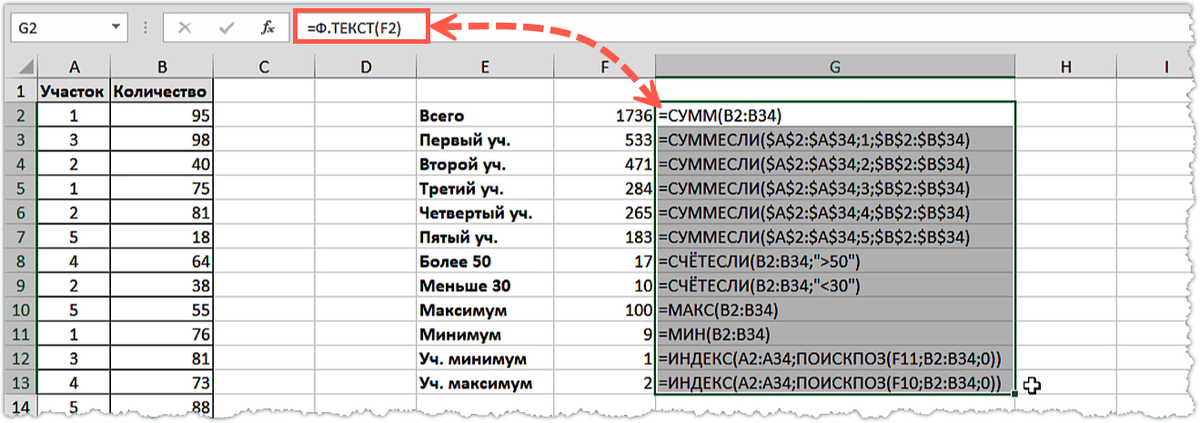Click the Enter checkmark formula bar icon
Screen dimensions: 1200x423
coord(226,28)
